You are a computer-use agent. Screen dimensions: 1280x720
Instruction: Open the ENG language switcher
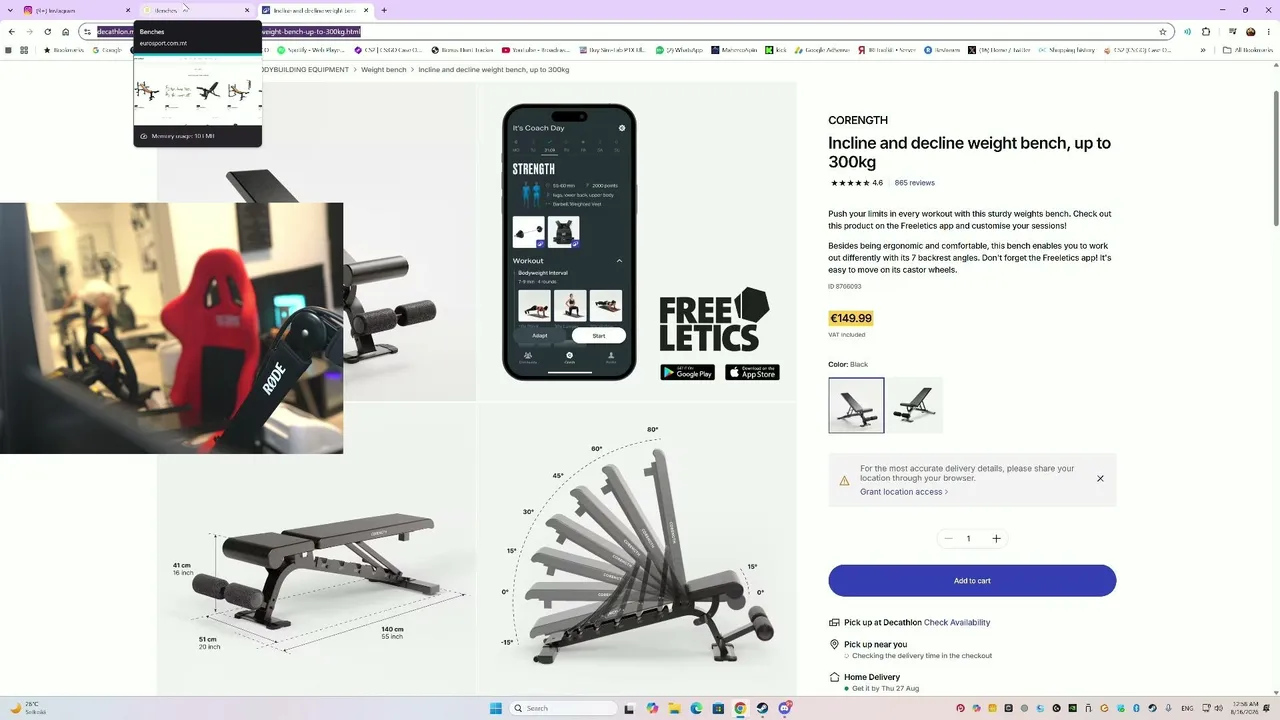tap(1187, 708)
